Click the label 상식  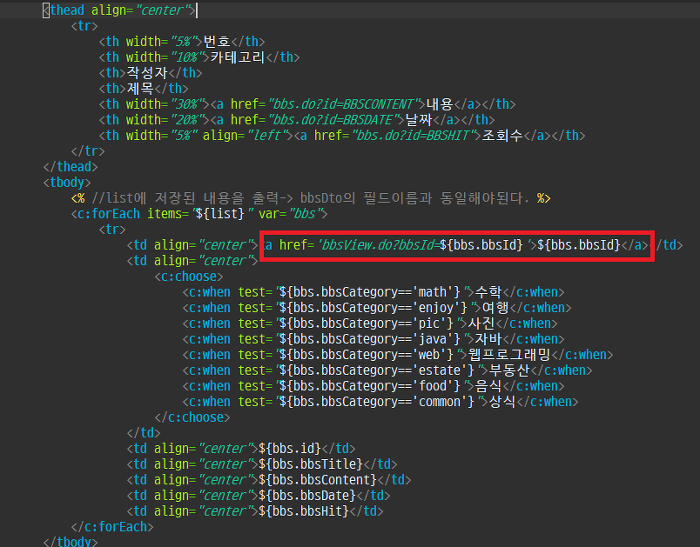[x=502, y=401]
